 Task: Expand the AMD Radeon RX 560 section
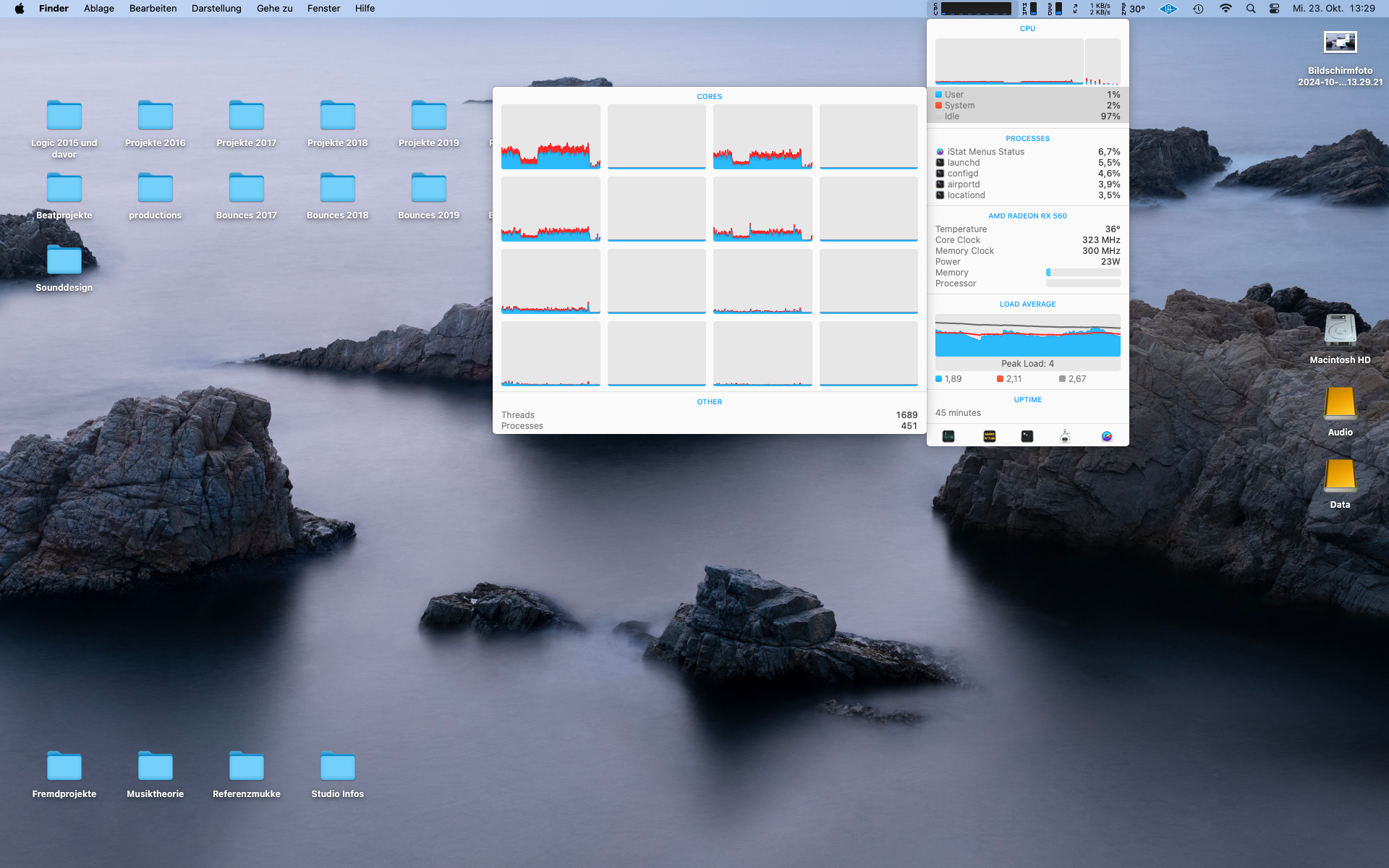1027,216
